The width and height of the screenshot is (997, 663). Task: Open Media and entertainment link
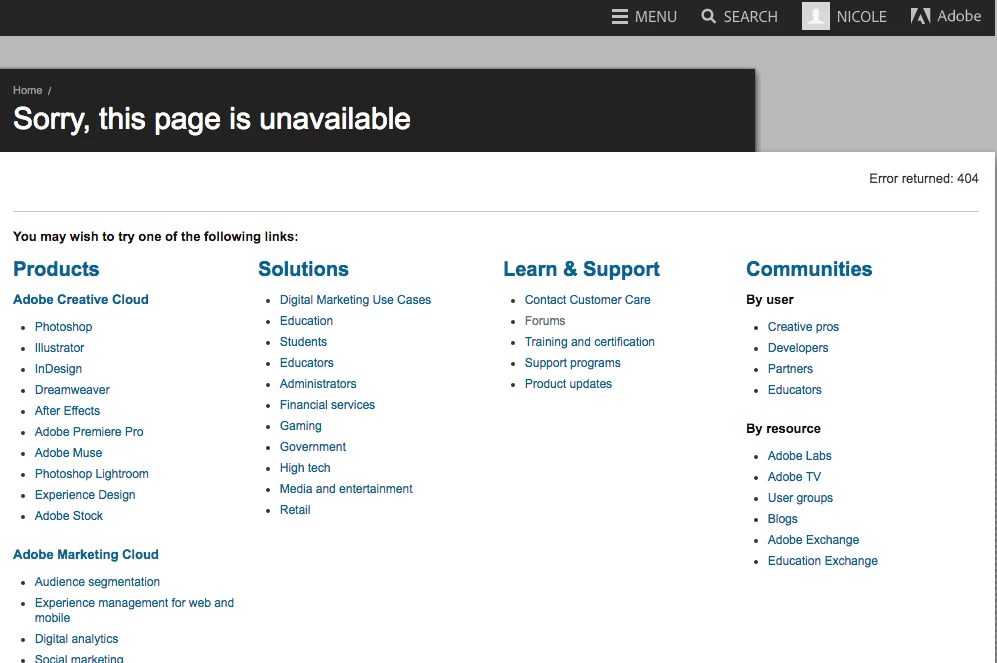coord(346,488)
